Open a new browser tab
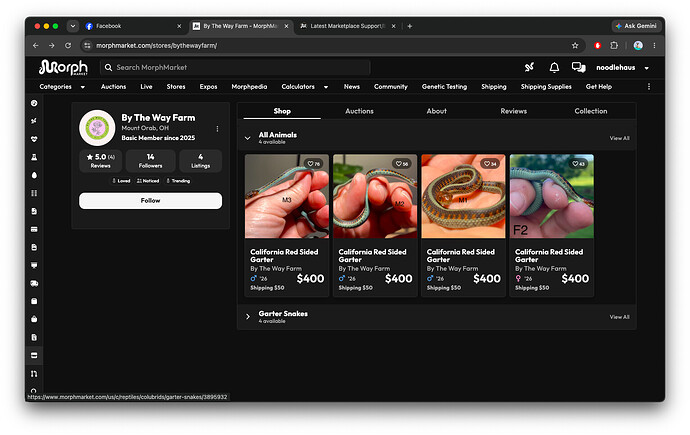This screenshot has height=435, width=690. 409,26
